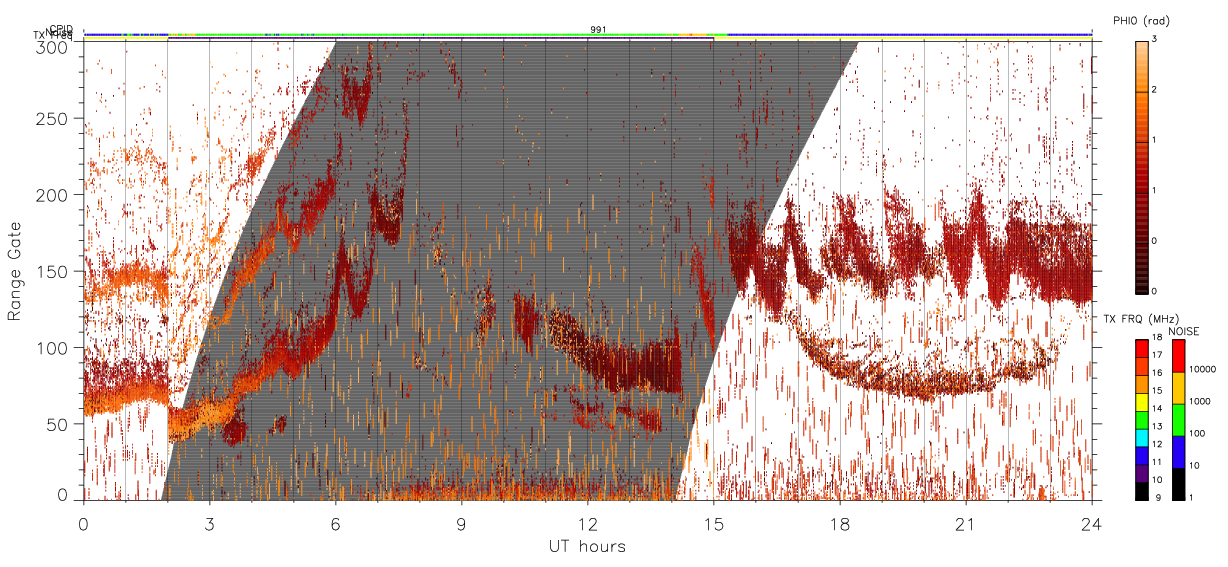Image resolution: width=1228 pixels, height=567 pixels.
Task: Click TX FRQ legend value '13'
Action: pos(1158,426)
